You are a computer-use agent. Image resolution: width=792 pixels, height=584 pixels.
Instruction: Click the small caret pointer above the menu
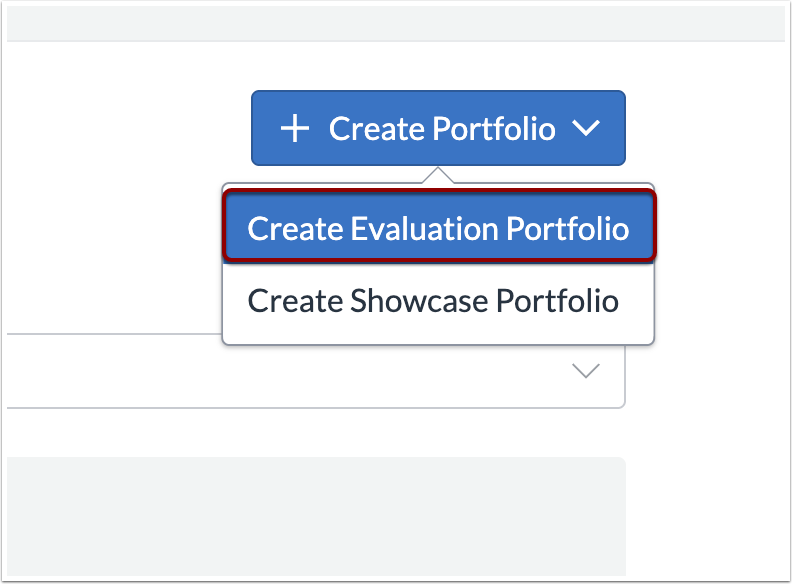[x=438, y=176]
